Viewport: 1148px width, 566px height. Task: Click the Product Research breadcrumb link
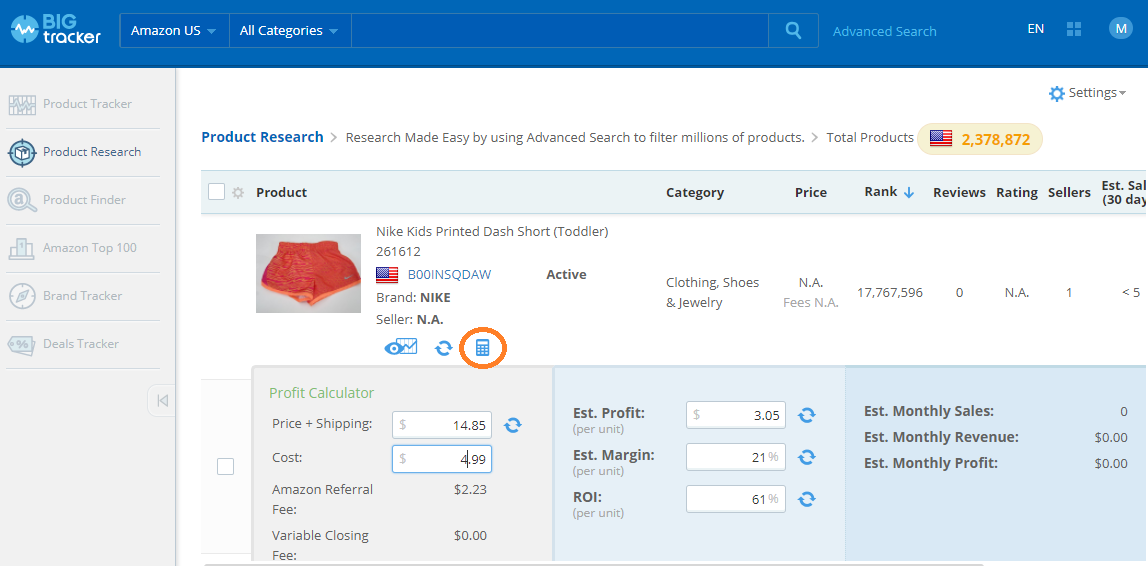[262, 137]
